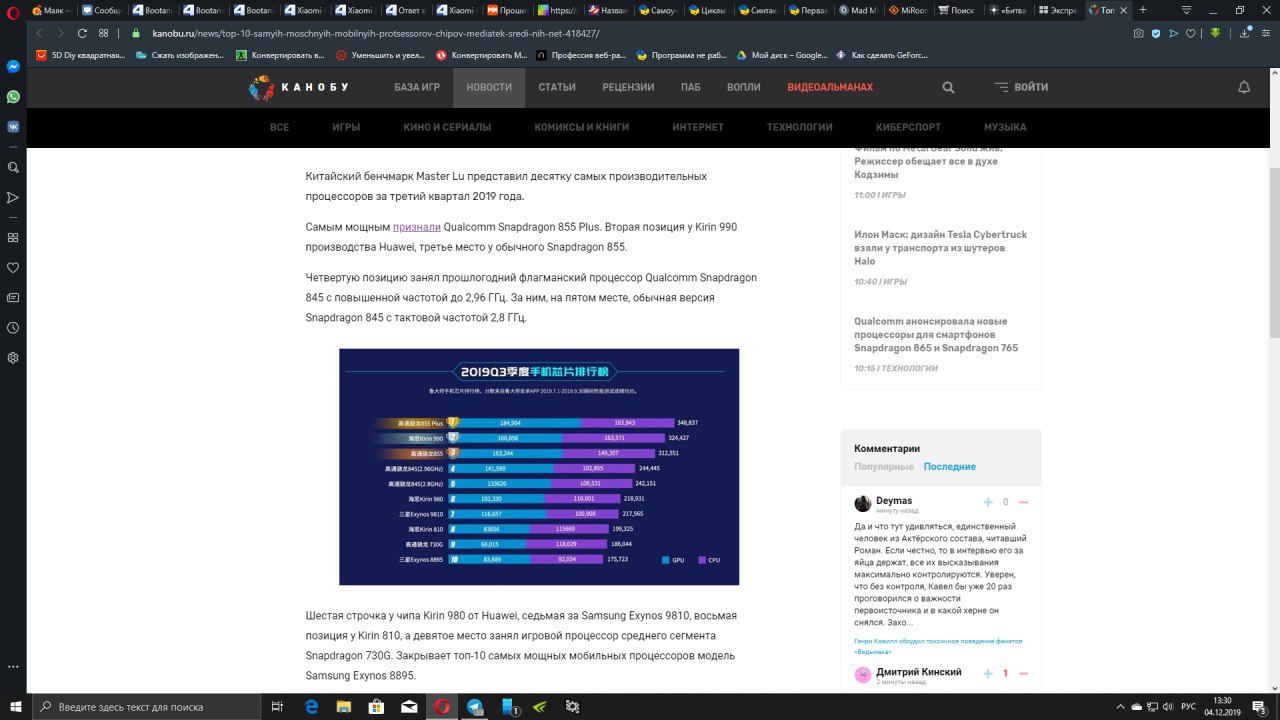Viewport: 1280px width, 720px height.
Task: Upvote Deymas comment with plus
Action: point(988,502)
